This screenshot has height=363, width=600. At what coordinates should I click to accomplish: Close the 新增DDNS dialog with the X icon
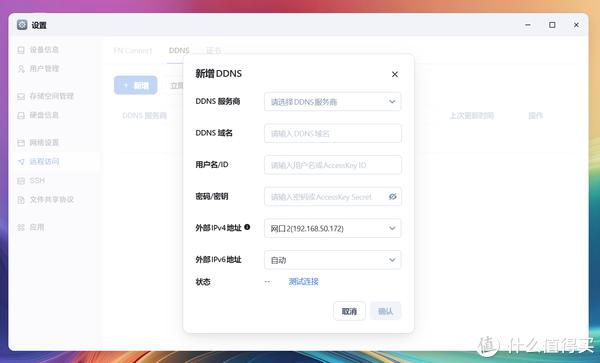(395, 74)
